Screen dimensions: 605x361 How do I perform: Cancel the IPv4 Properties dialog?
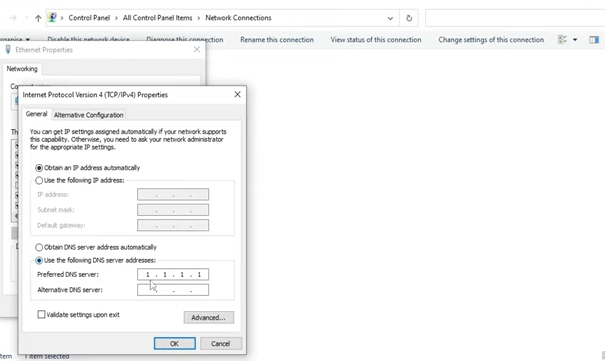click(x=220, y=343)
